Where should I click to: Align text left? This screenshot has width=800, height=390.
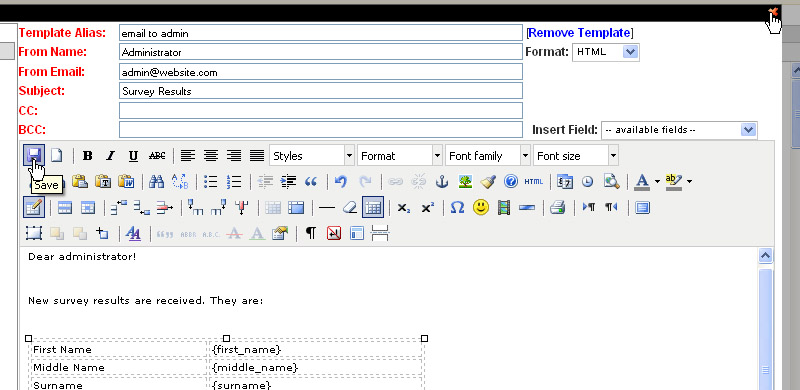pyautogui.click(x=188, y=156)
